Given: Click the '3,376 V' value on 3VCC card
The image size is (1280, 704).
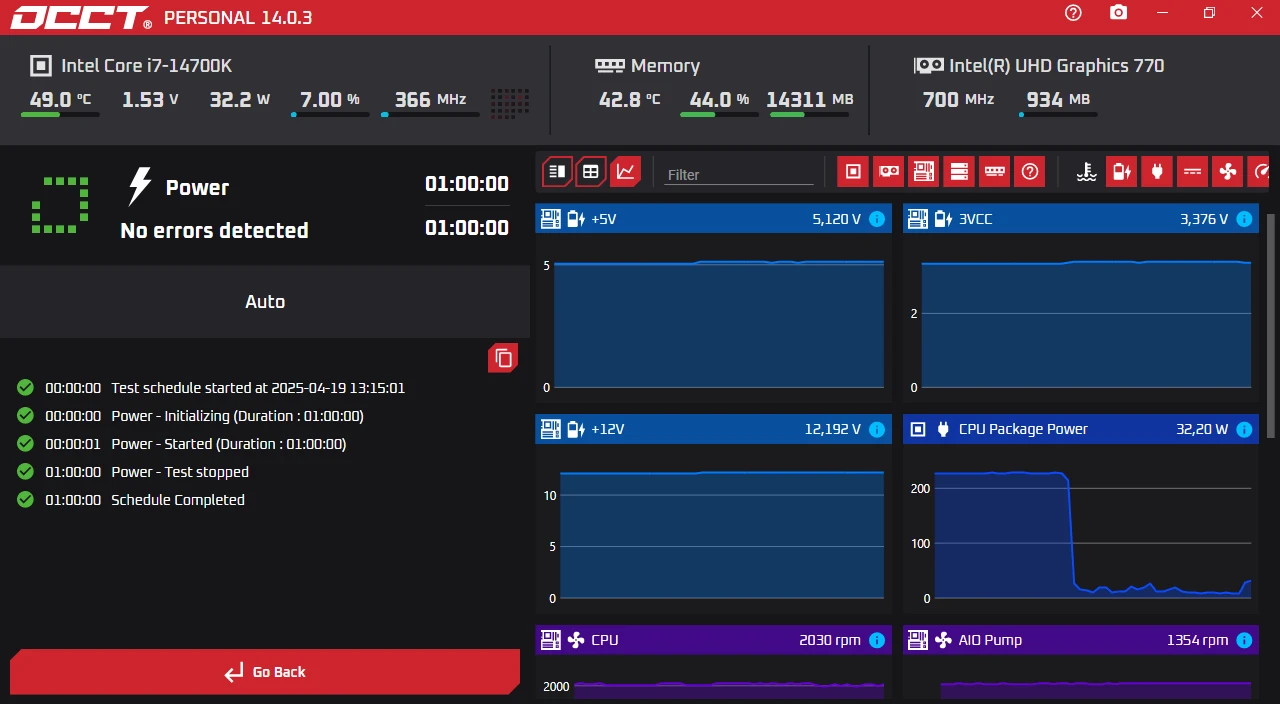Looking at the screenshot, I should pyautogui.click(x=1204, y=219).
